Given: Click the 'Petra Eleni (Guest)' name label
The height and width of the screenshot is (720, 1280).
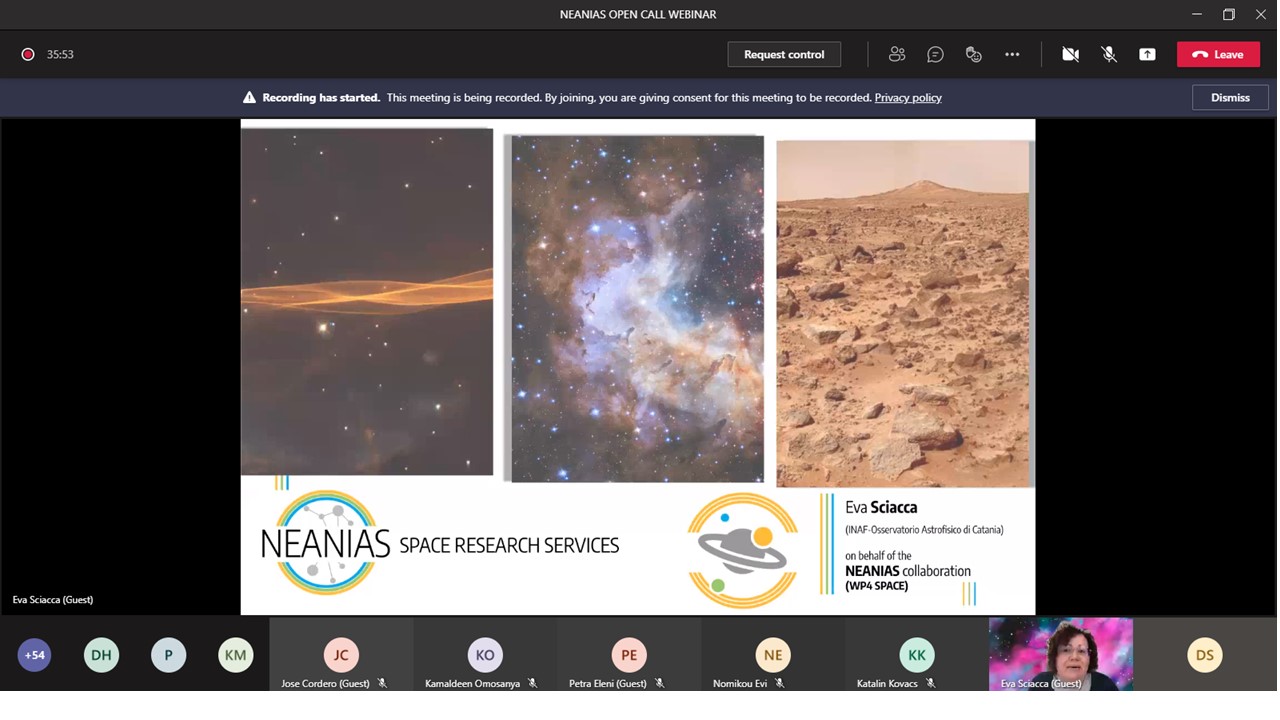Looking at the screenshot, I should [x=608, y=684].
